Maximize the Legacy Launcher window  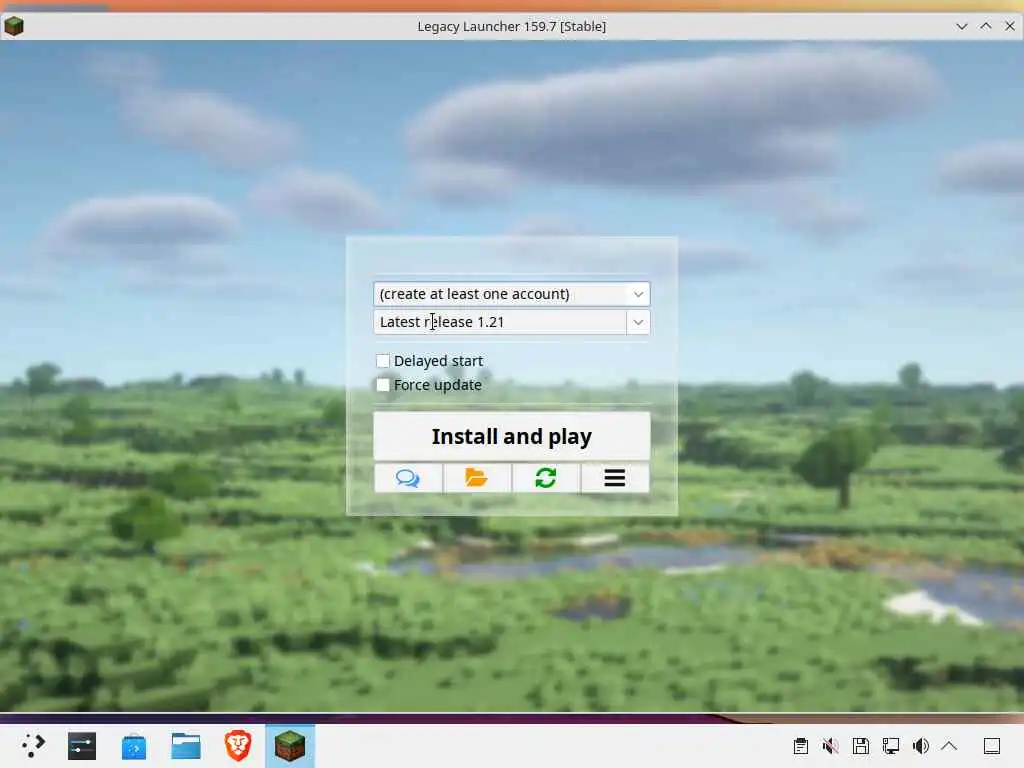[986, 26]
